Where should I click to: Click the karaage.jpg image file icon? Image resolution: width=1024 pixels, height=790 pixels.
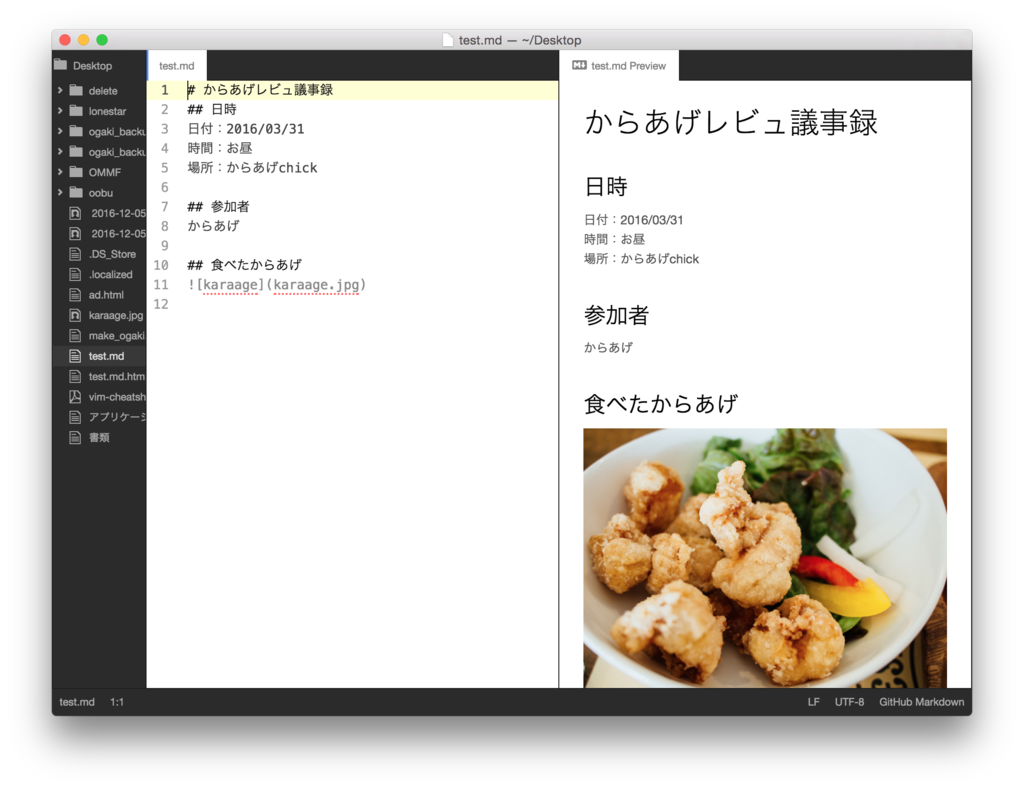click(75, 315)
